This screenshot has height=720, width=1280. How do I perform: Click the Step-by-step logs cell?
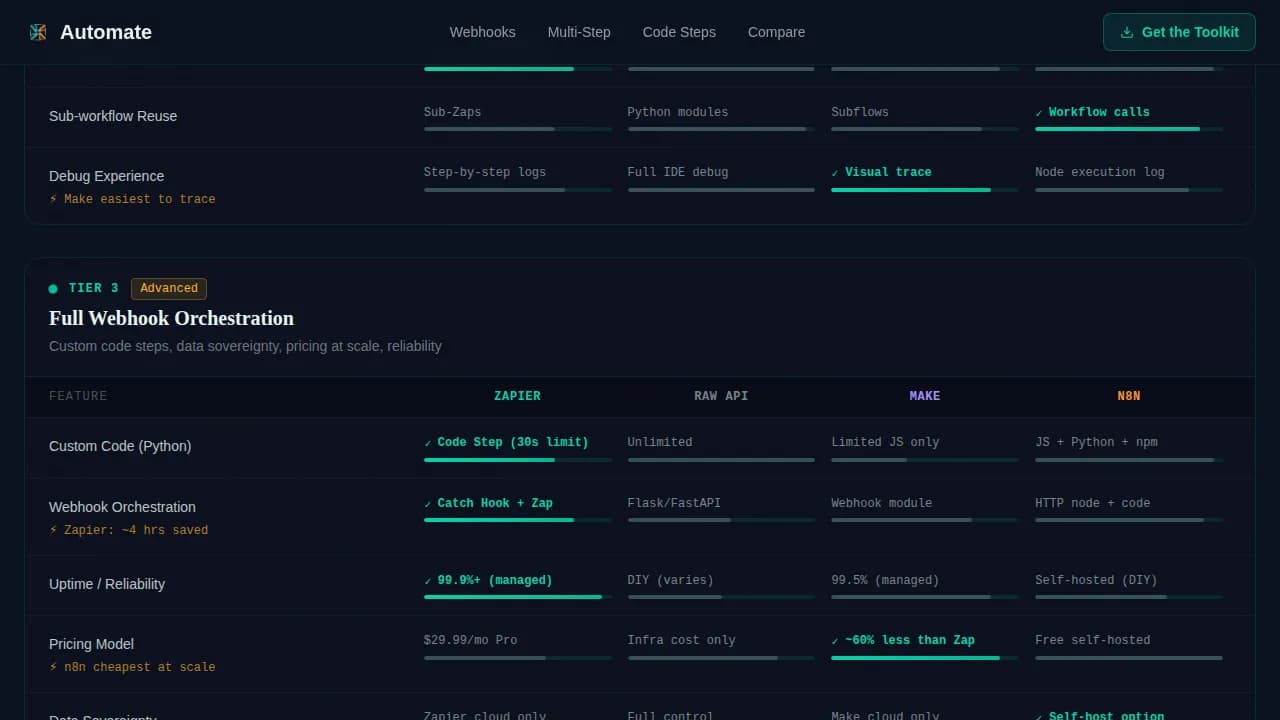[485, 172]
